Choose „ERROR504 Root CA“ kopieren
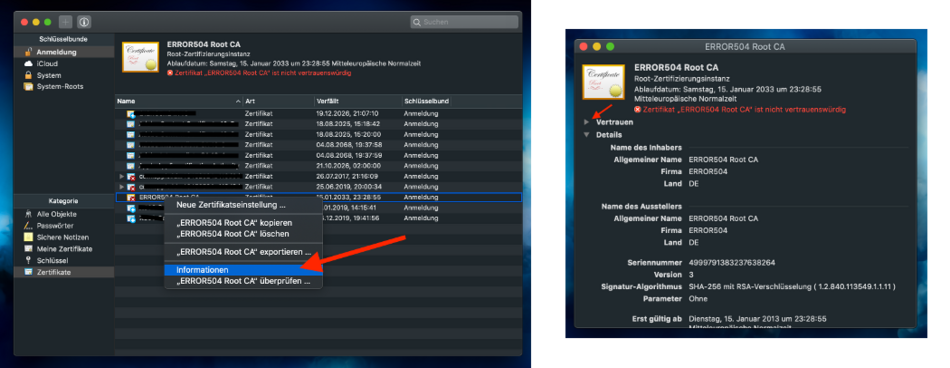The height and width of the screenshot is (368, 950). [x=244, y=222]
